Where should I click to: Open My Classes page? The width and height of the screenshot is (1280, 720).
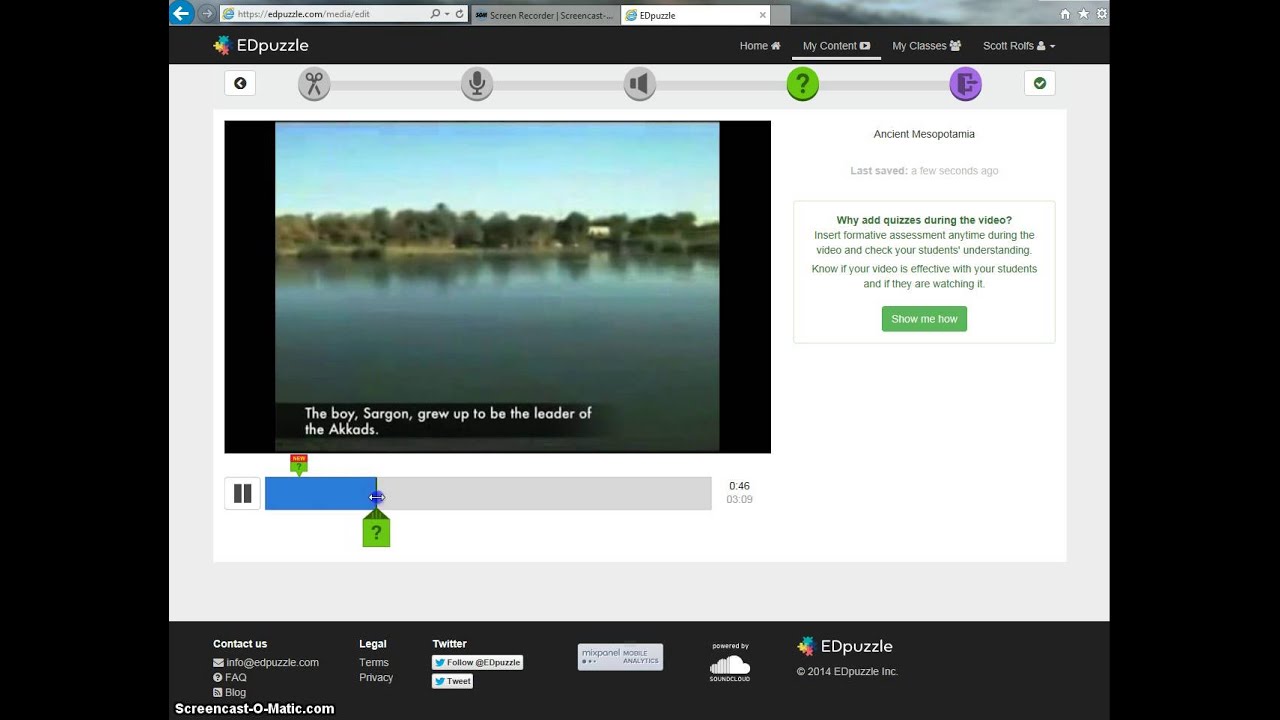coord(926,46)
